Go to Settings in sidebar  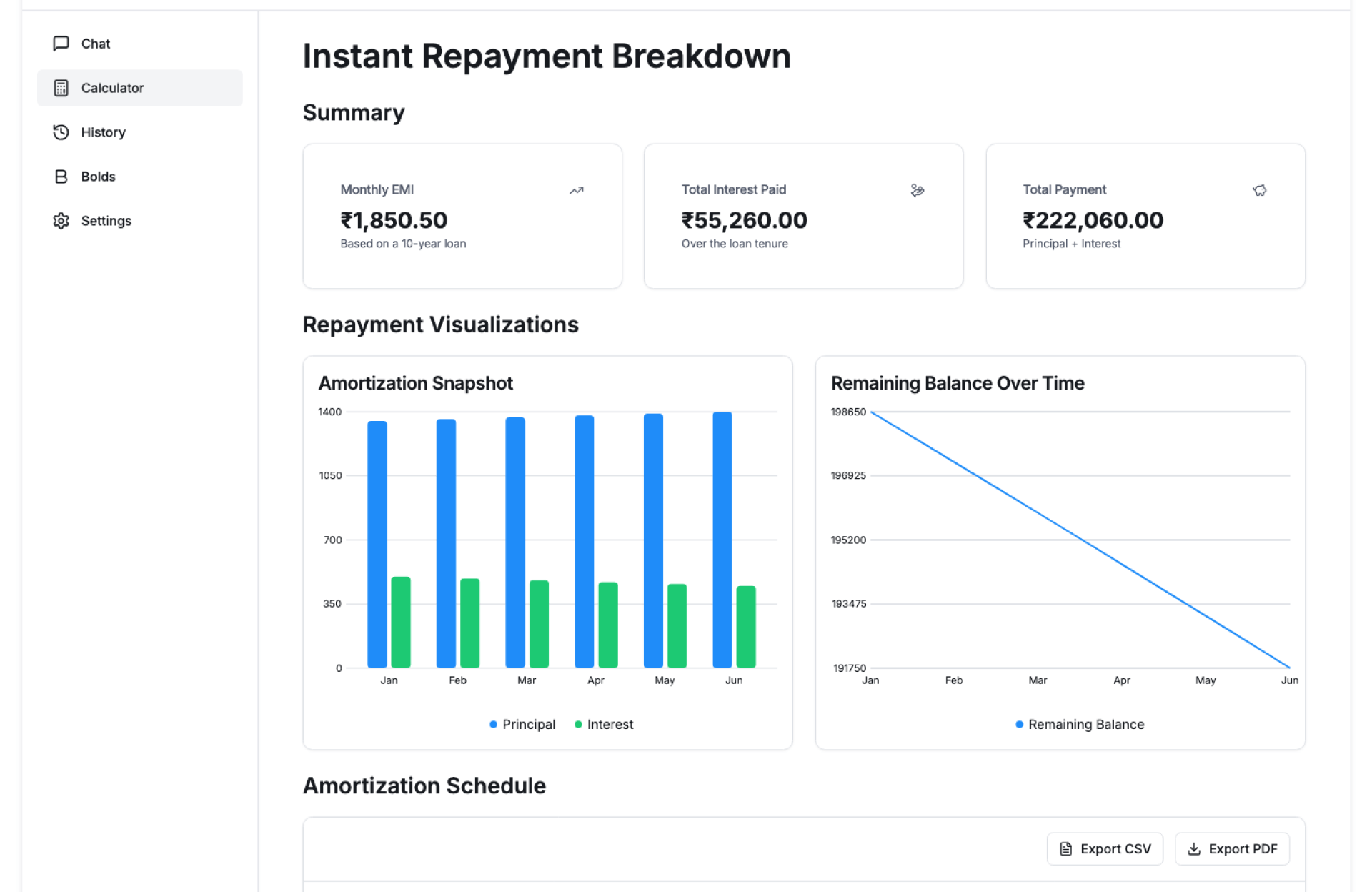[x=106, y=221]
